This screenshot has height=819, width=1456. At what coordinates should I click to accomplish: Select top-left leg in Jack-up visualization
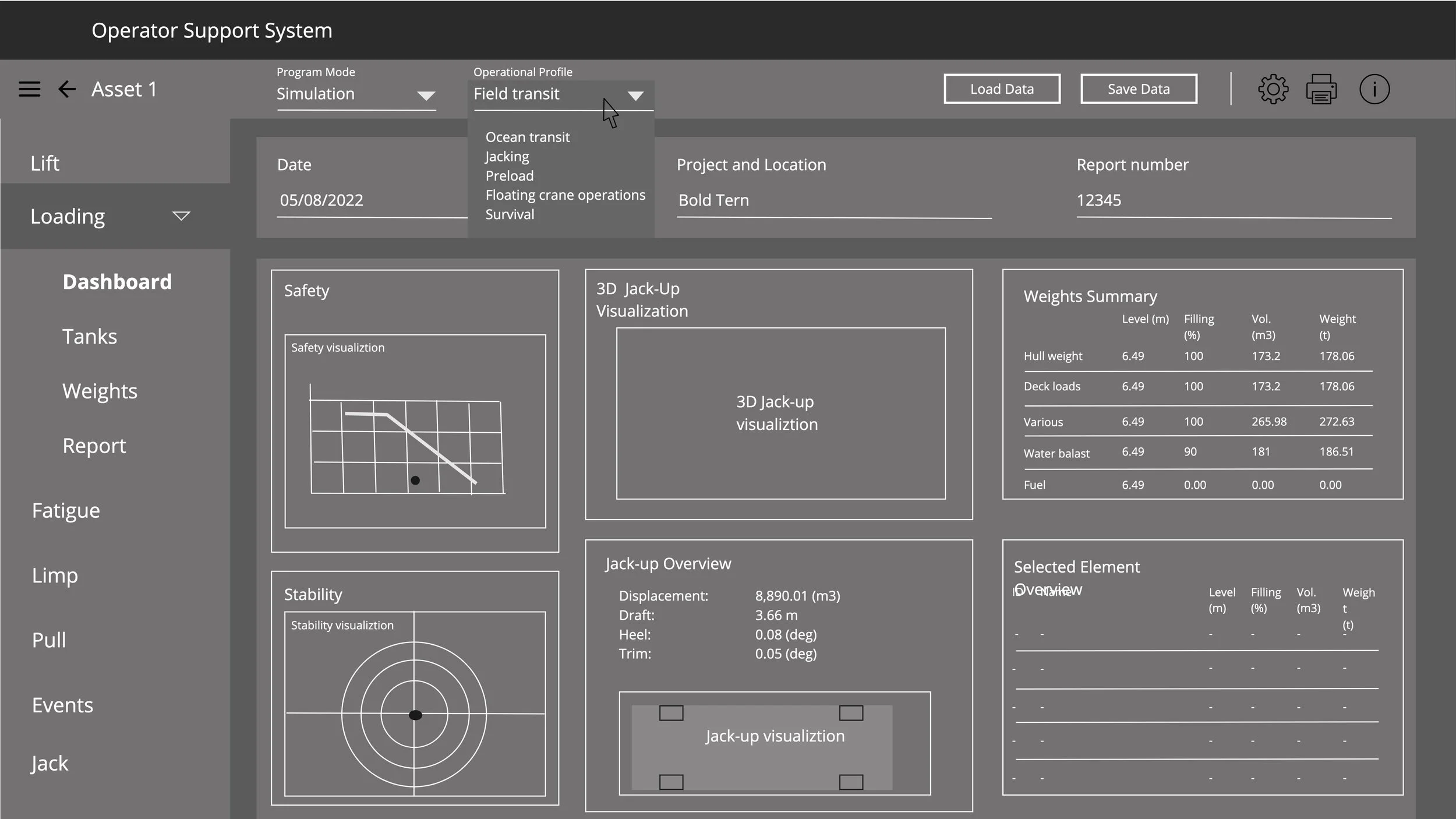(x=671, y=713)
